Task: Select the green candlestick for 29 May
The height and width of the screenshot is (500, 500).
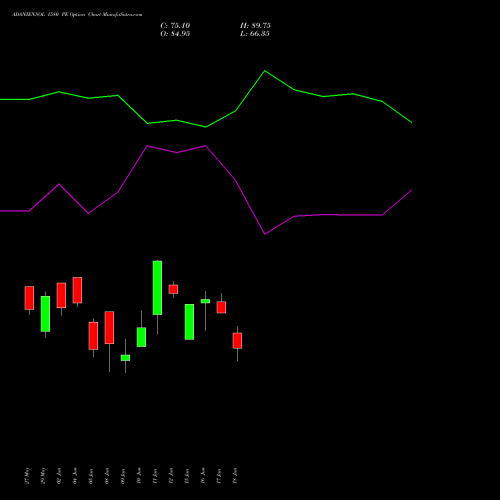Action: point(45,314)
